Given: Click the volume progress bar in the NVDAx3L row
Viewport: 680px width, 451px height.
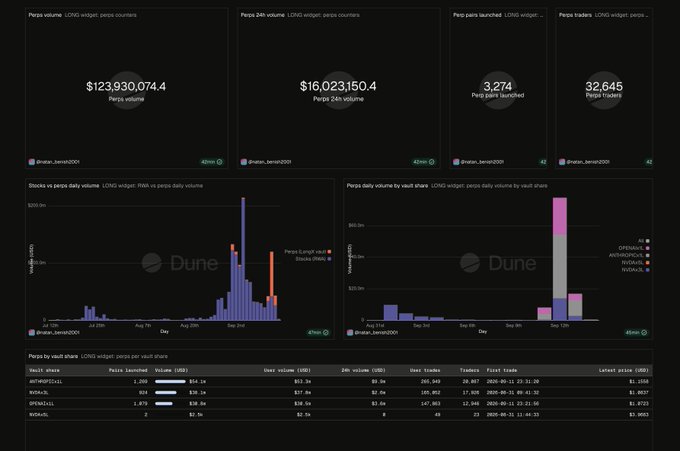Looking at the screenshot, I should click(x=166, y=392).
